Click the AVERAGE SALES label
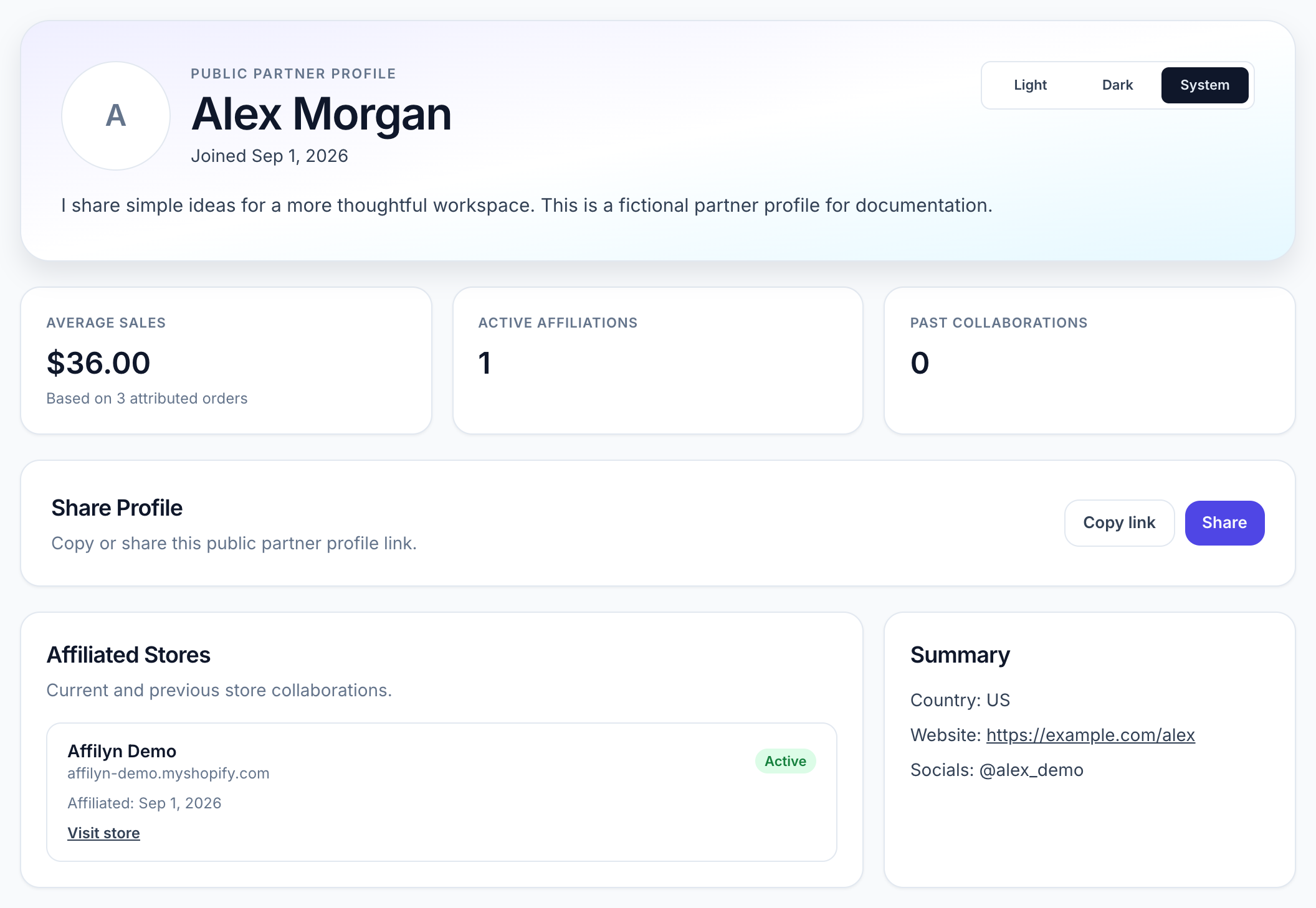This screenshot has width=1316, height=908. pyautogui.click(x=106, y=323)
